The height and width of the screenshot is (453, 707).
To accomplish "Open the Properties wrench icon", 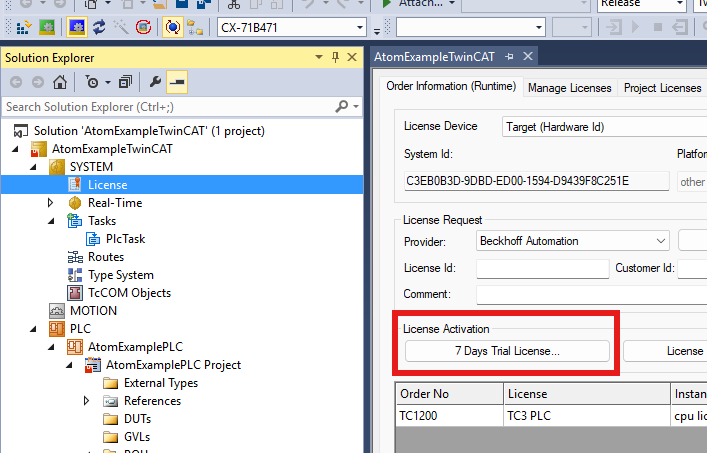I will click(155, 82).
